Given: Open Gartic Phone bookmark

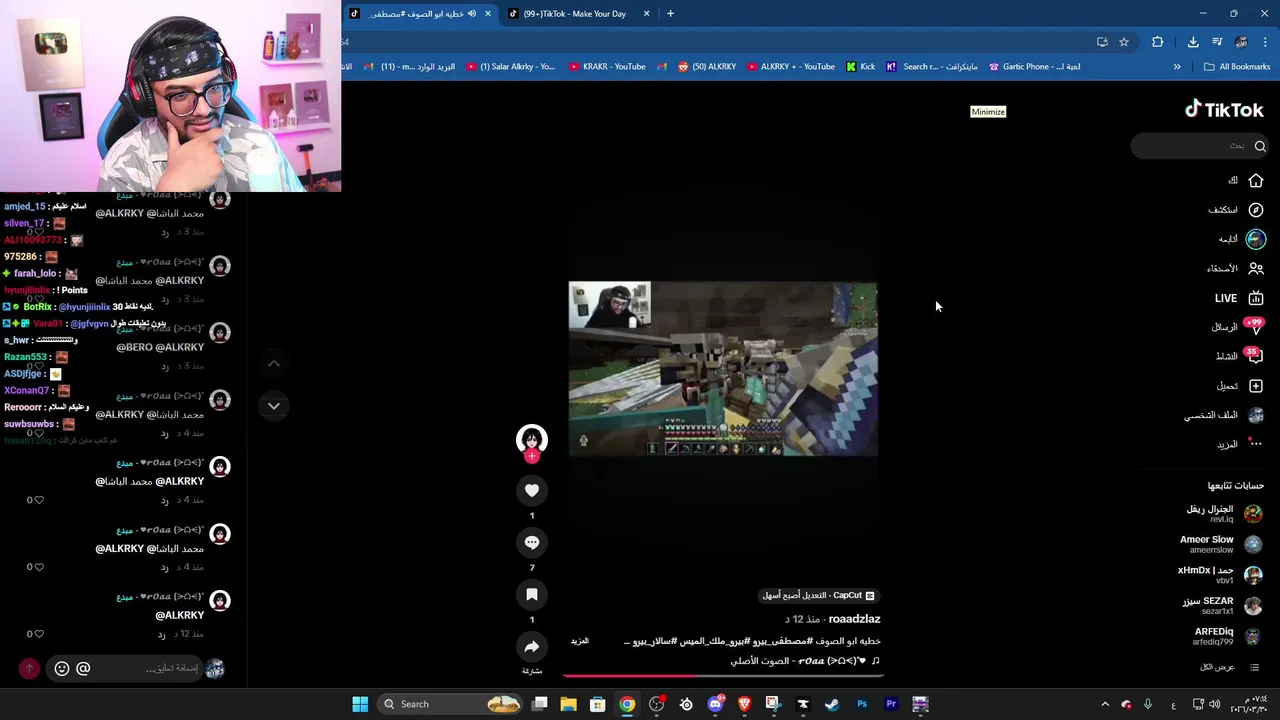Looking at the screenshot, I should pyautogui.click(x=1034, y=67).
